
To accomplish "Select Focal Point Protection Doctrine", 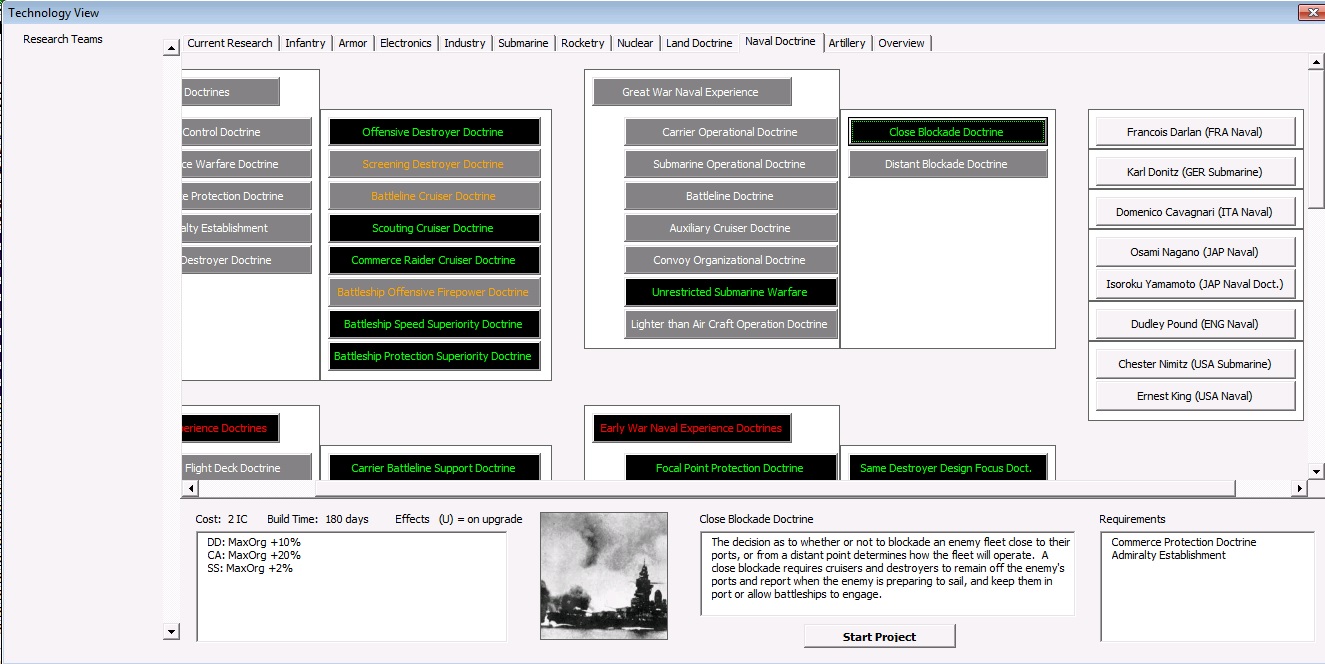I will 731,467.
